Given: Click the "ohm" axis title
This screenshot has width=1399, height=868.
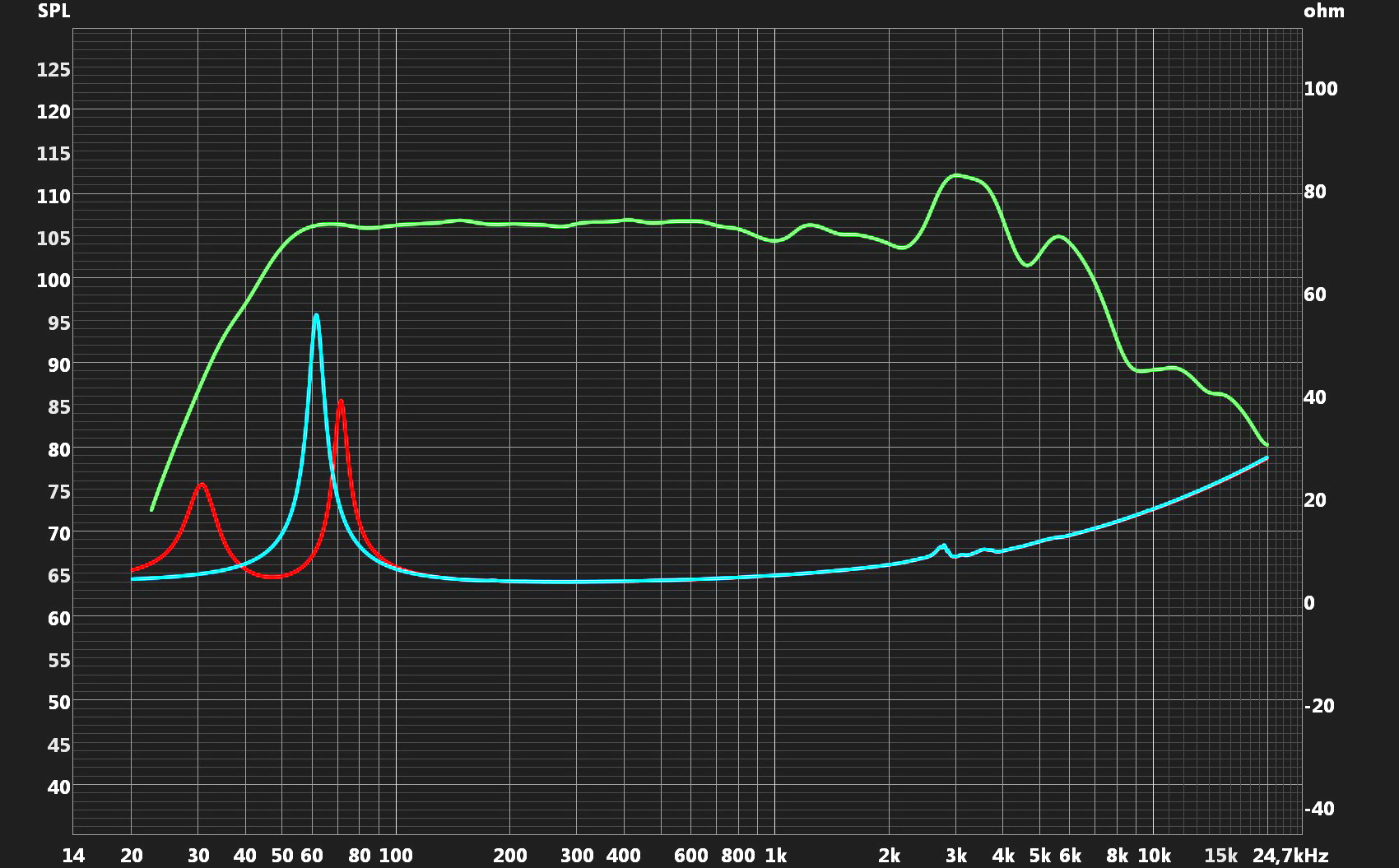Looking at the screenshot, I should (x=1324, y=11).
